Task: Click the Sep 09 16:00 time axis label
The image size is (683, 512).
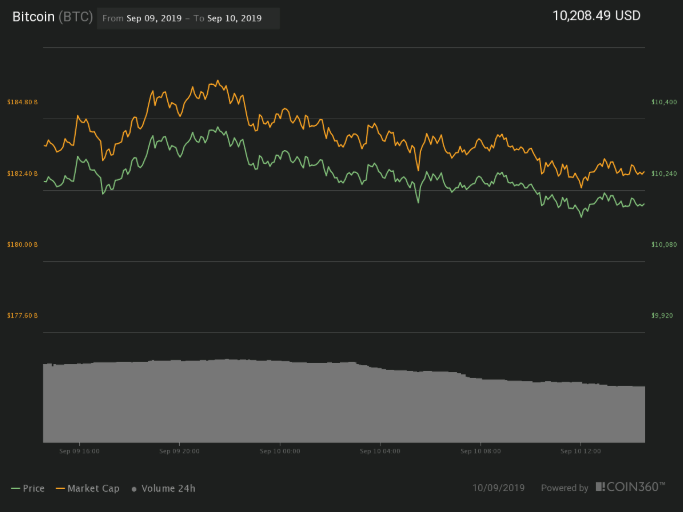Action: tap(79, 451)
